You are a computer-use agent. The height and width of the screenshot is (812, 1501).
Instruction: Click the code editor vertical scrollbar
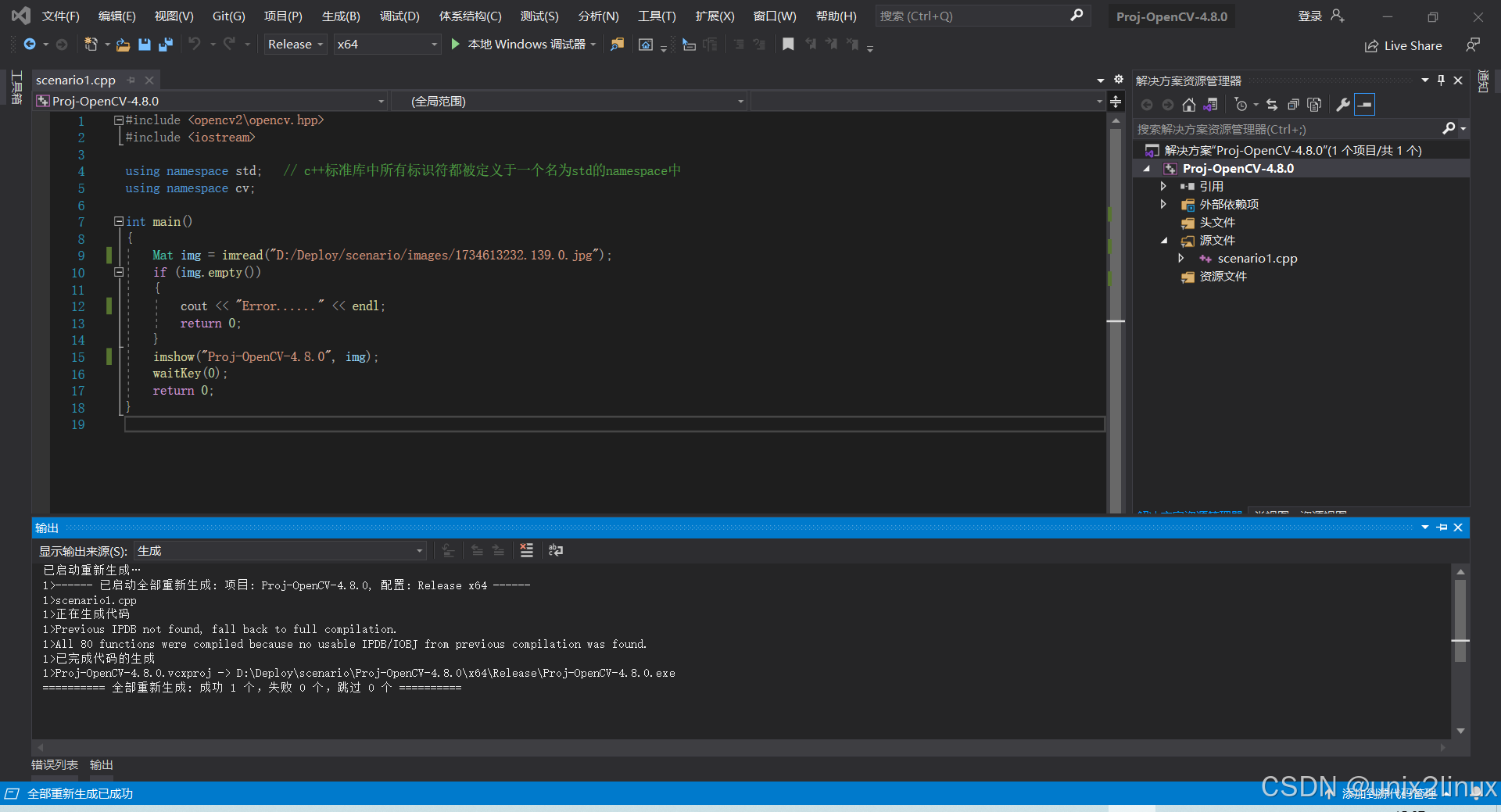click(x=1116, y=313)
